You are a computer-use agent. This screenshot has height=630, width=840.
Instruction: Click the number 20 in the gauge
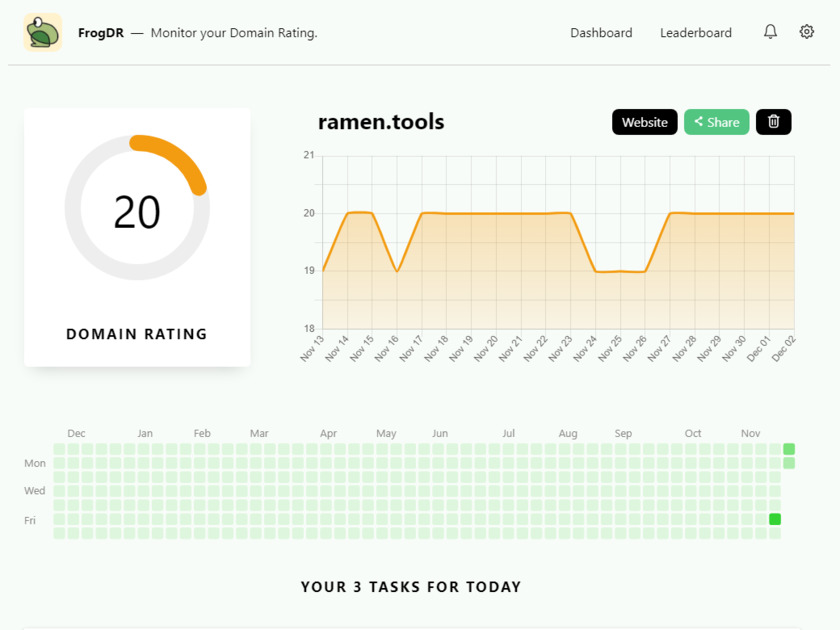137,212
